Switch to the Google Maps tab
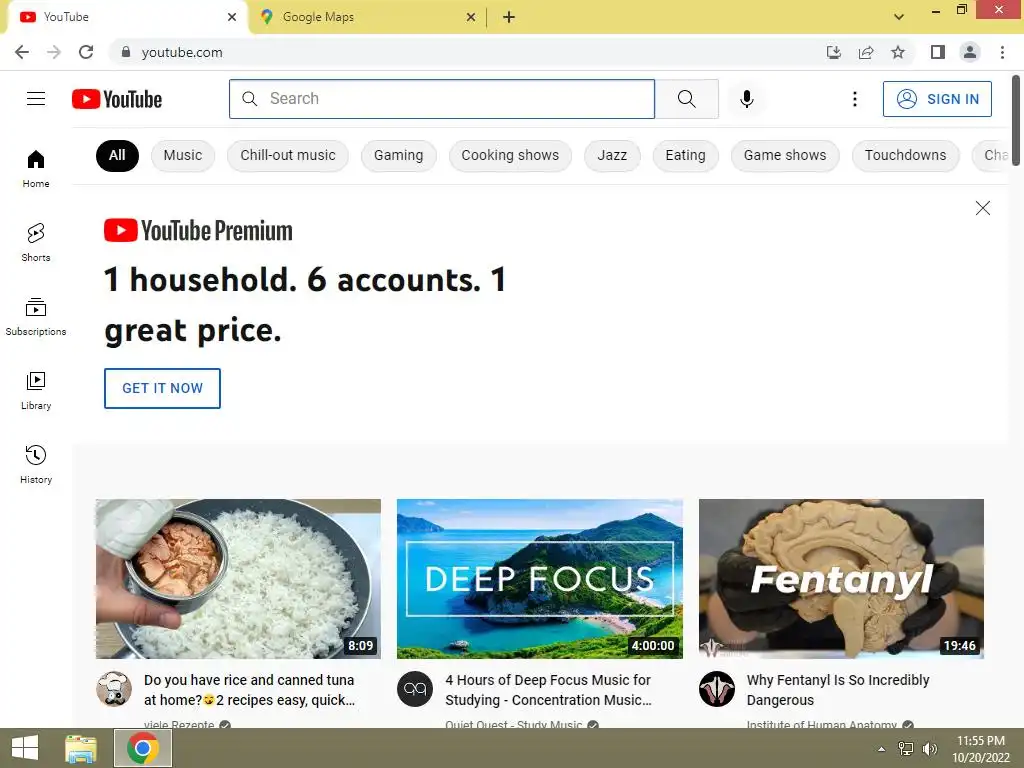1024x768 pixels. pyautogui.click(x=368, y=18)
